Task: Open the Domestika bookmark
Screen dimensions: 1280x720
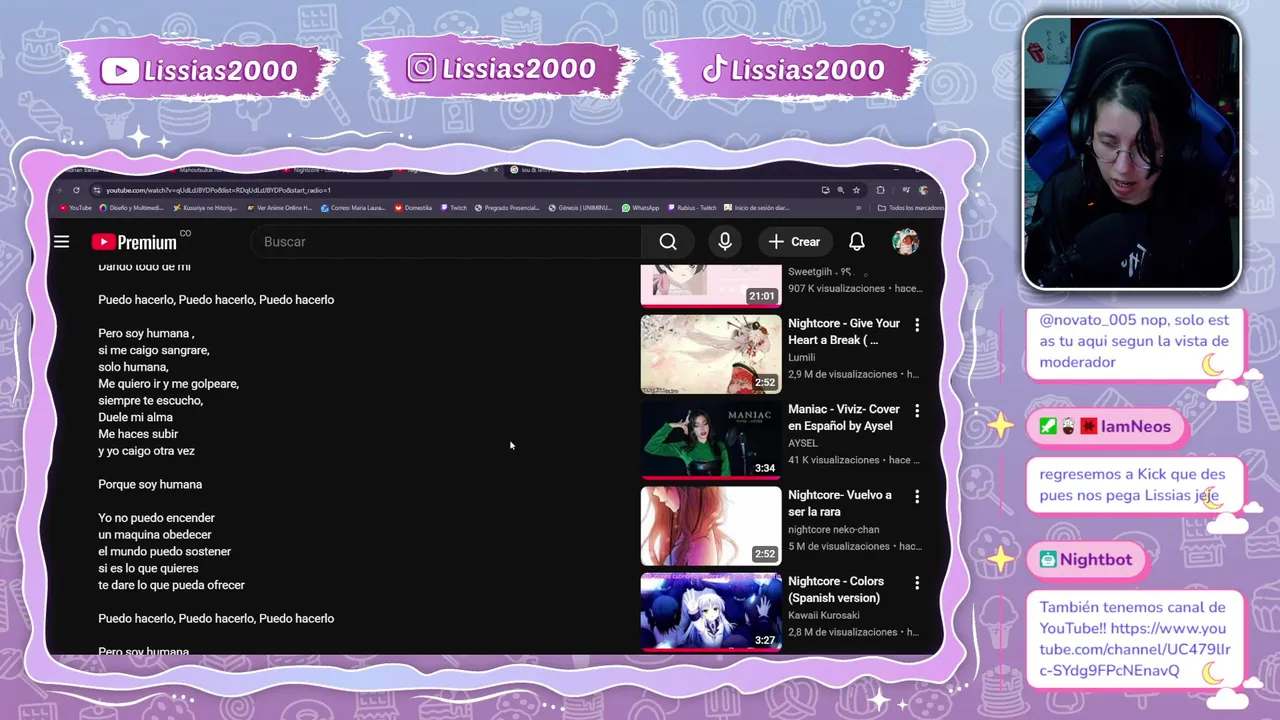Action: (x=412, y=208)
